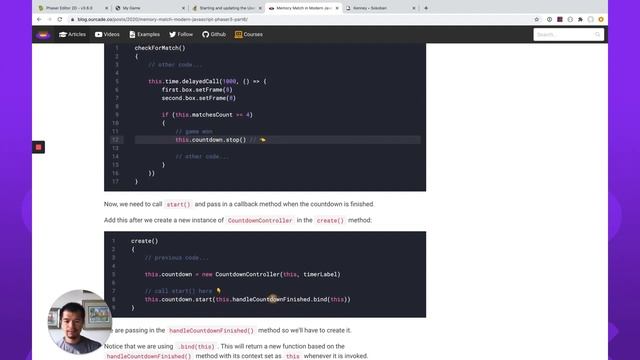Click the presenter webcam thumbnail
Screen dimensions: 640x360
tap(79, 322)
